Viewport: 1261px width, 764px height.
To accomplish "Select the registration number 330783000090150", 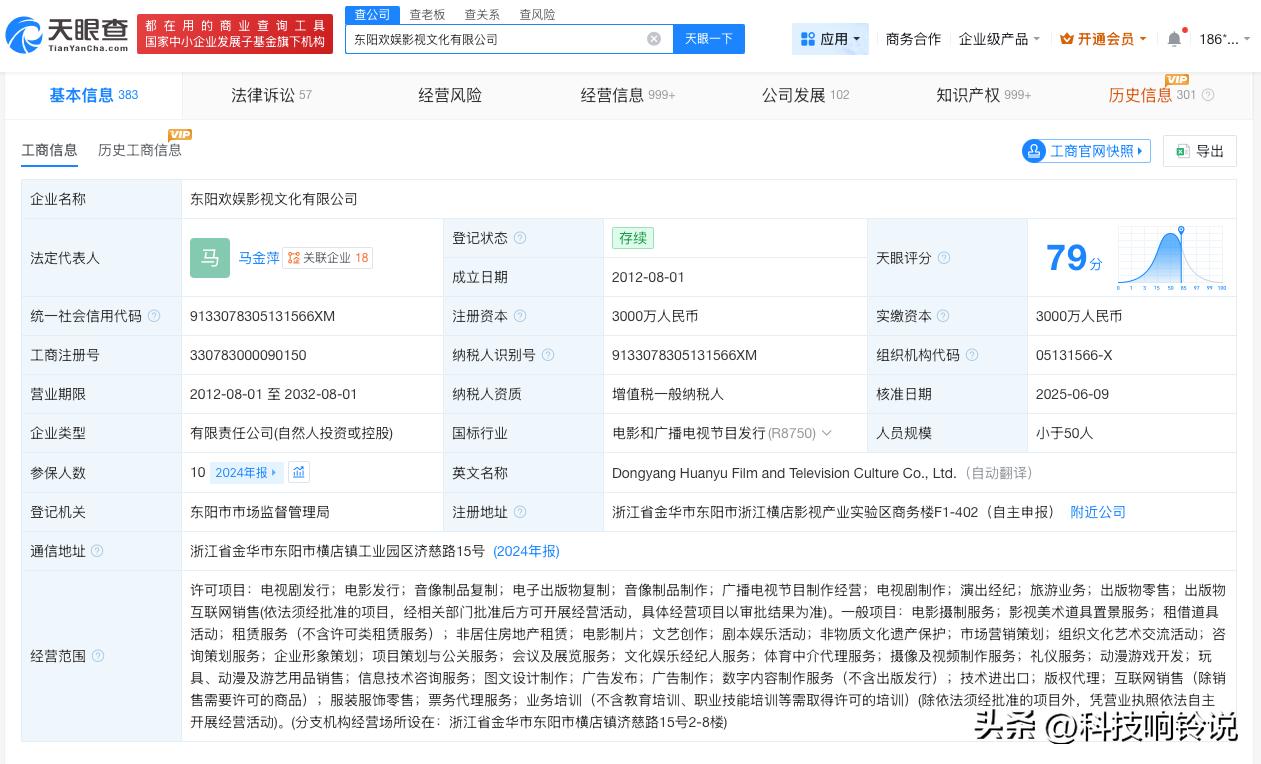I will coord(248,355).
